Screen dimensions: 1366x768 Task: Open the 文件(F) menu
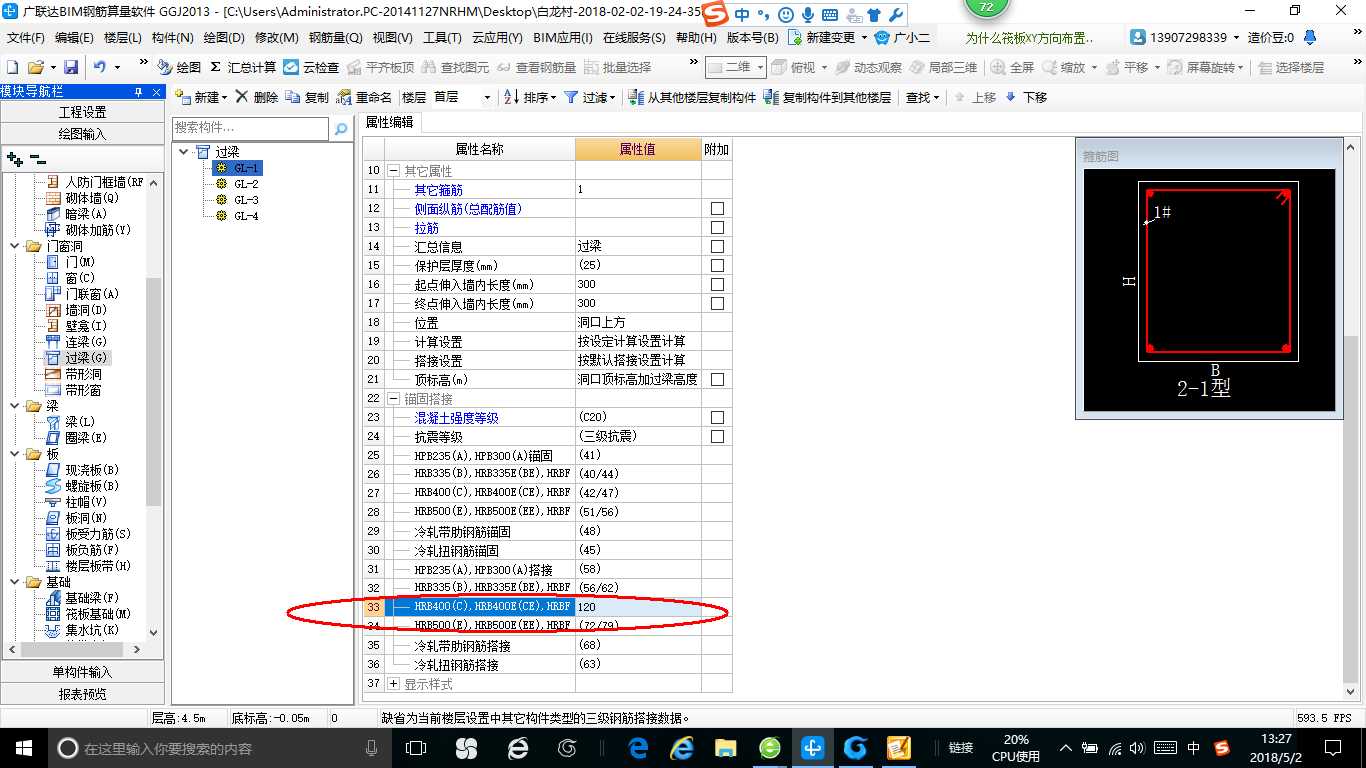(x=26, y=38)
